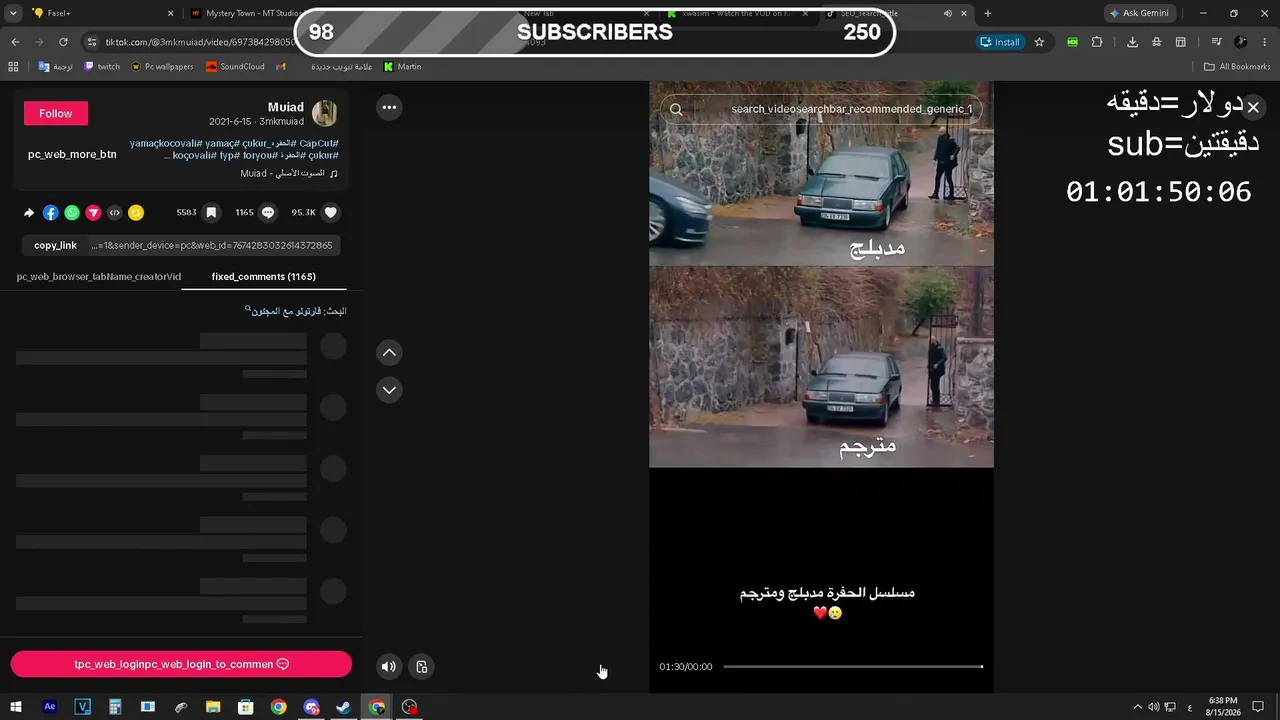Open the original sound by Muiad link

pyautogui.click(x=289, y=173)
